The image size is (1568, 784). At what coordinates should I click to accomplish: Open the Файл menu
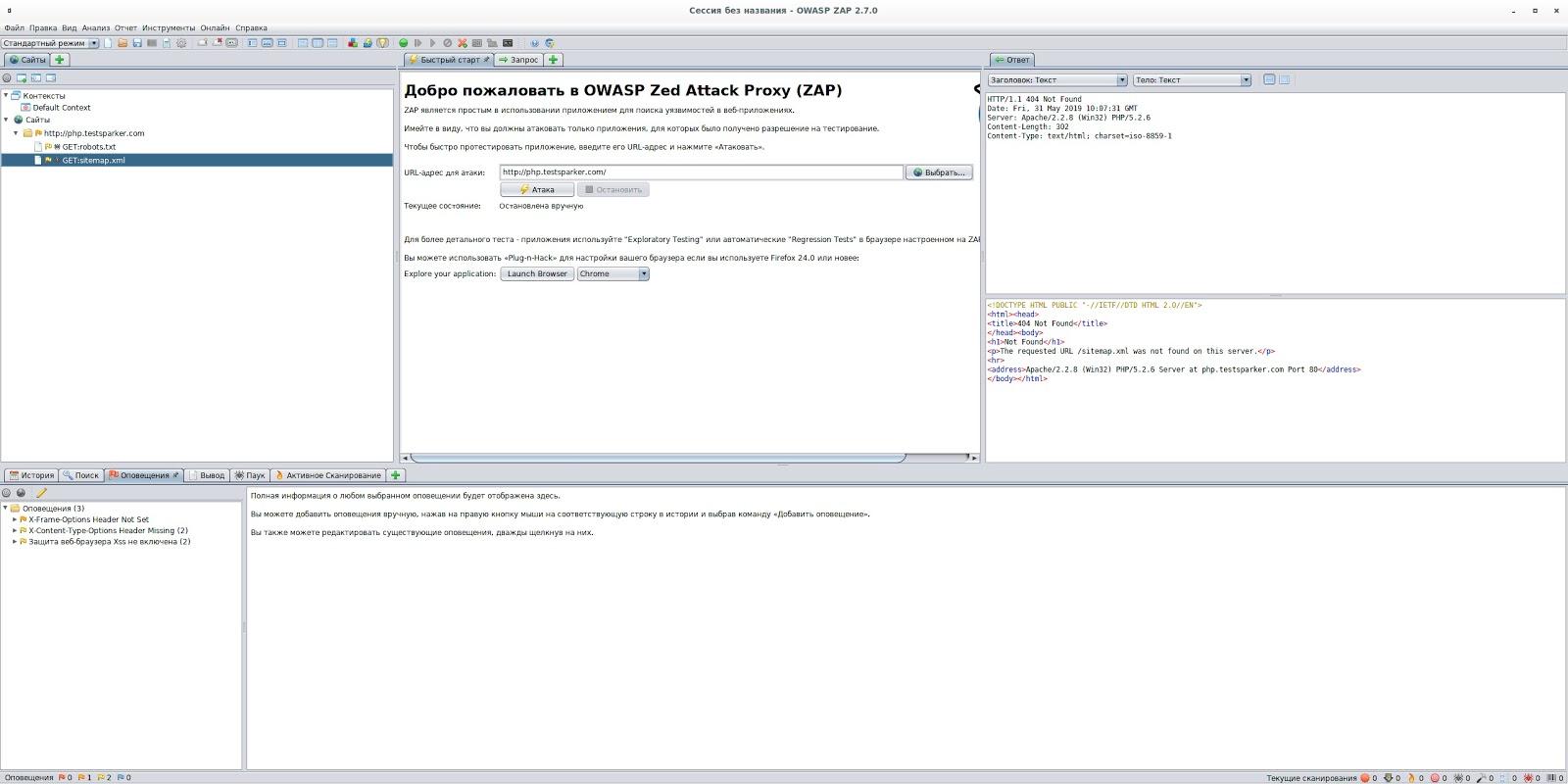[14, 27]
